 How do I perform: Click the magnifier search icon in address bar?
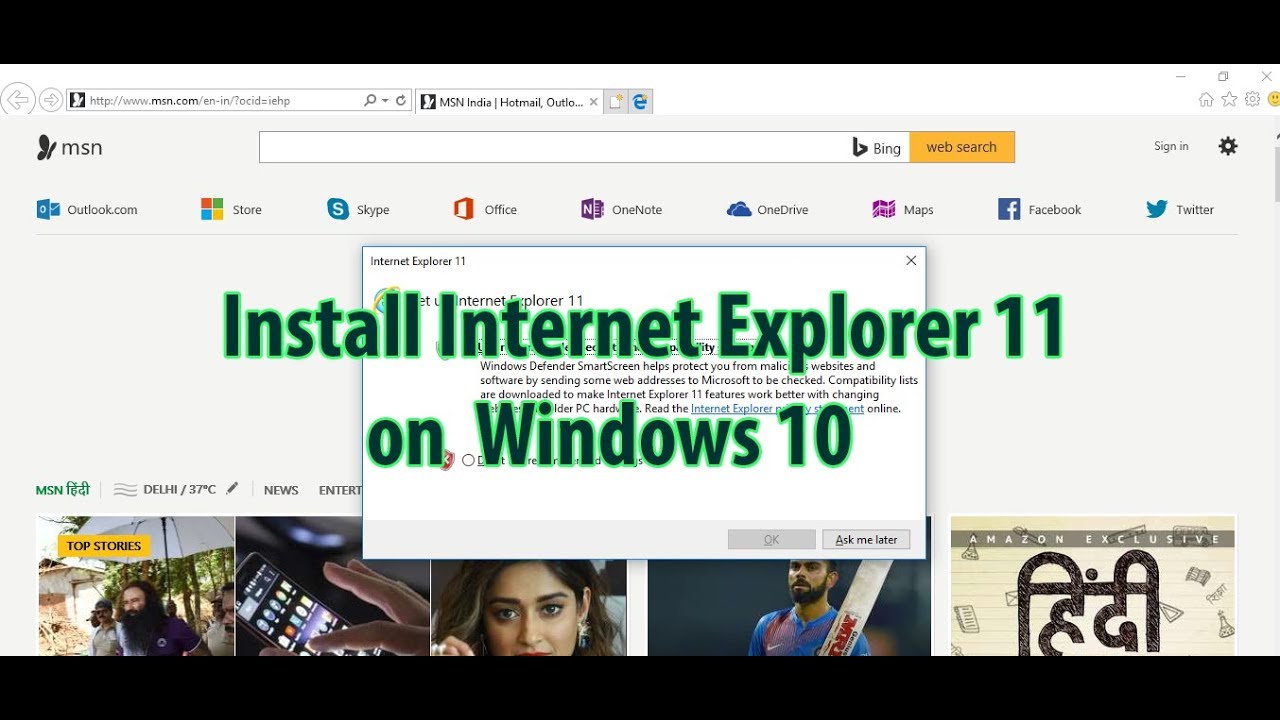point(370,100)
